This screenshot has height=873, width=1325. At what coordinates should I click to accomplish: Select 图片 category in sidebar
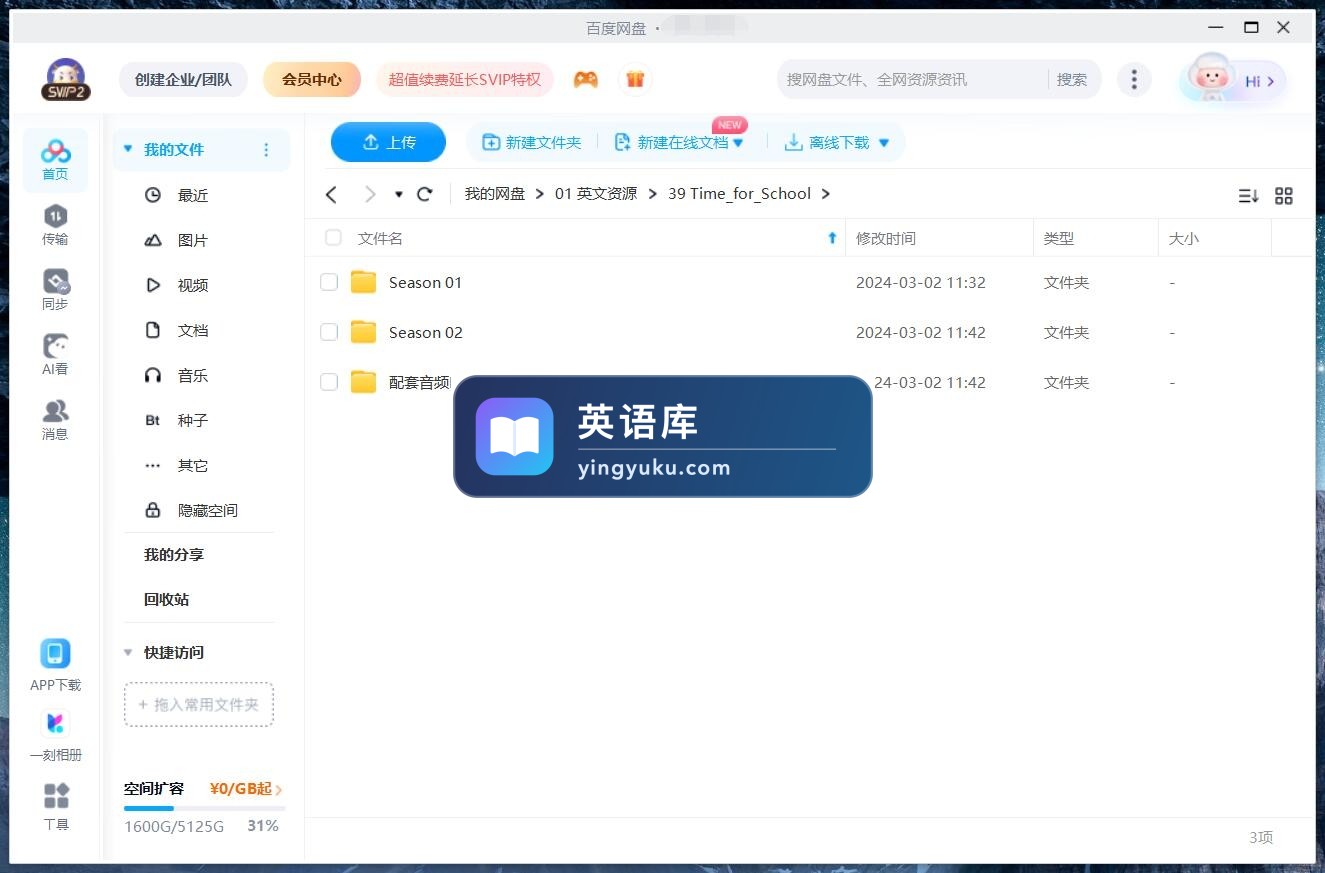pos(193,240)
